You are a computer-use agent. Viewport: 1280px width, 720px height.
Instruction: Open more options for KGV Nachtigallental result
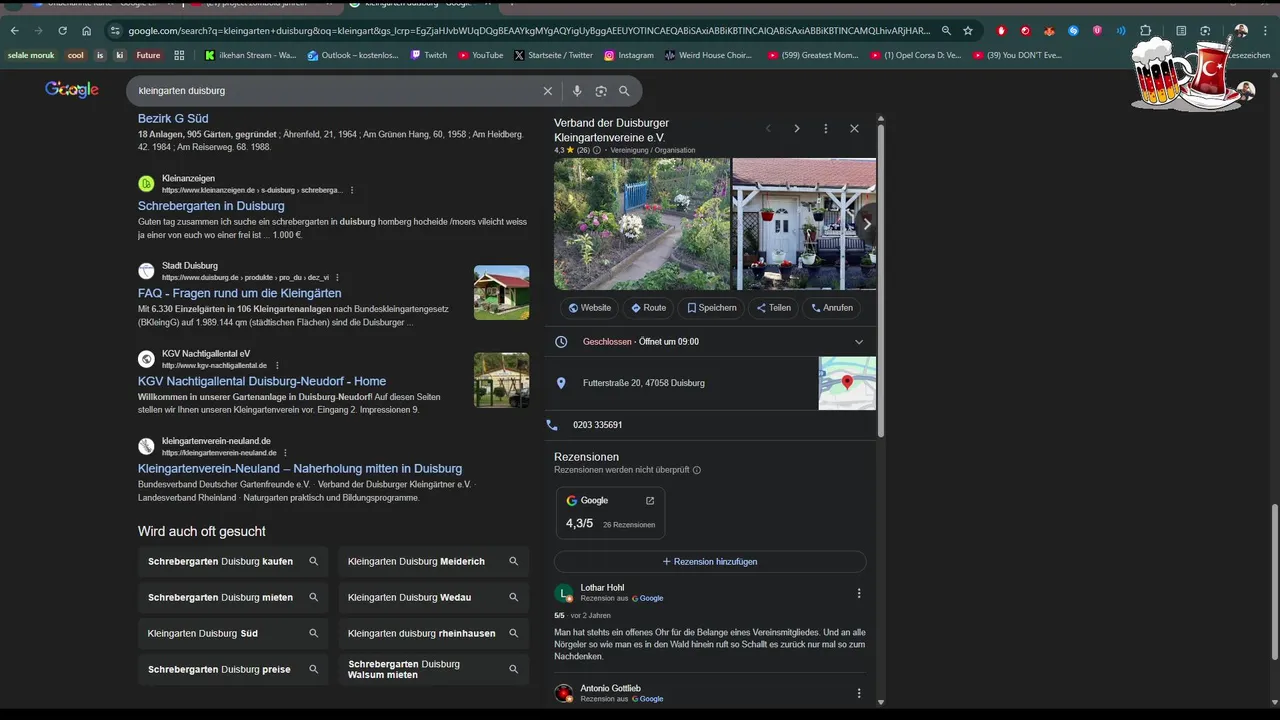(x=277, y=366)
